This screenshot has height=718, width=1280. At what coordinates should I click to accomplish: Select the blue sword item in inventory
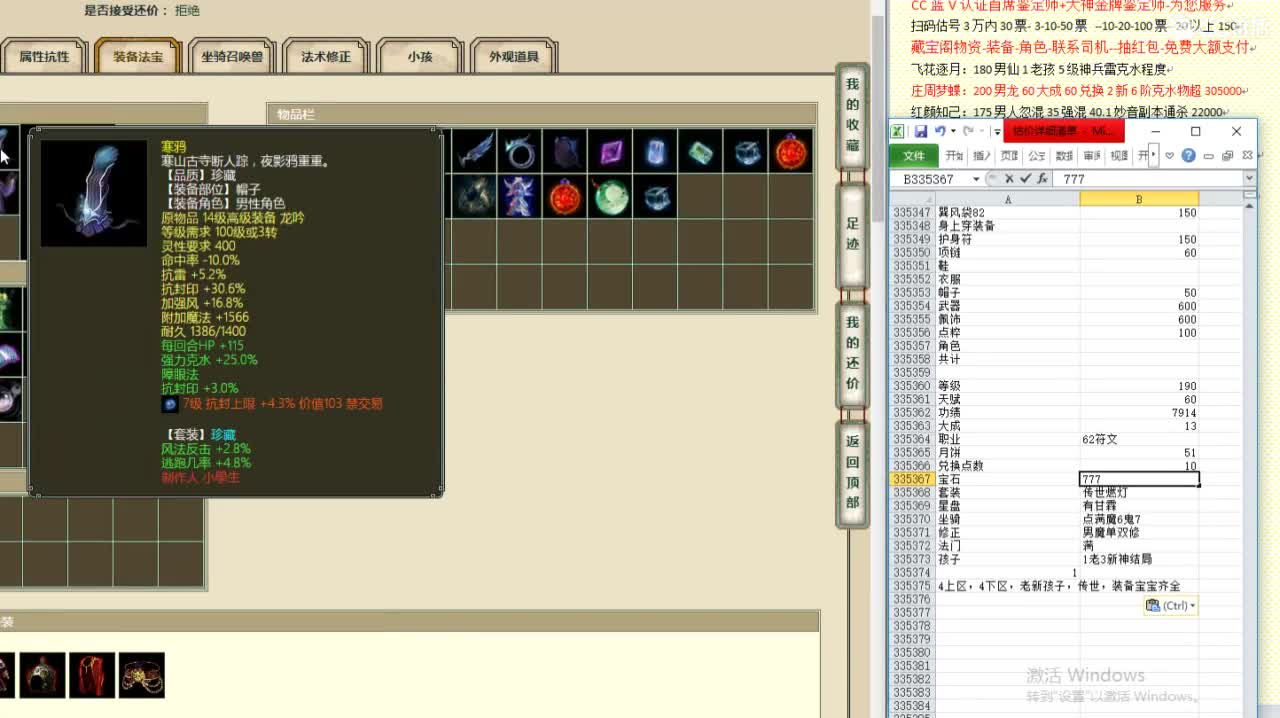point(474,152)
